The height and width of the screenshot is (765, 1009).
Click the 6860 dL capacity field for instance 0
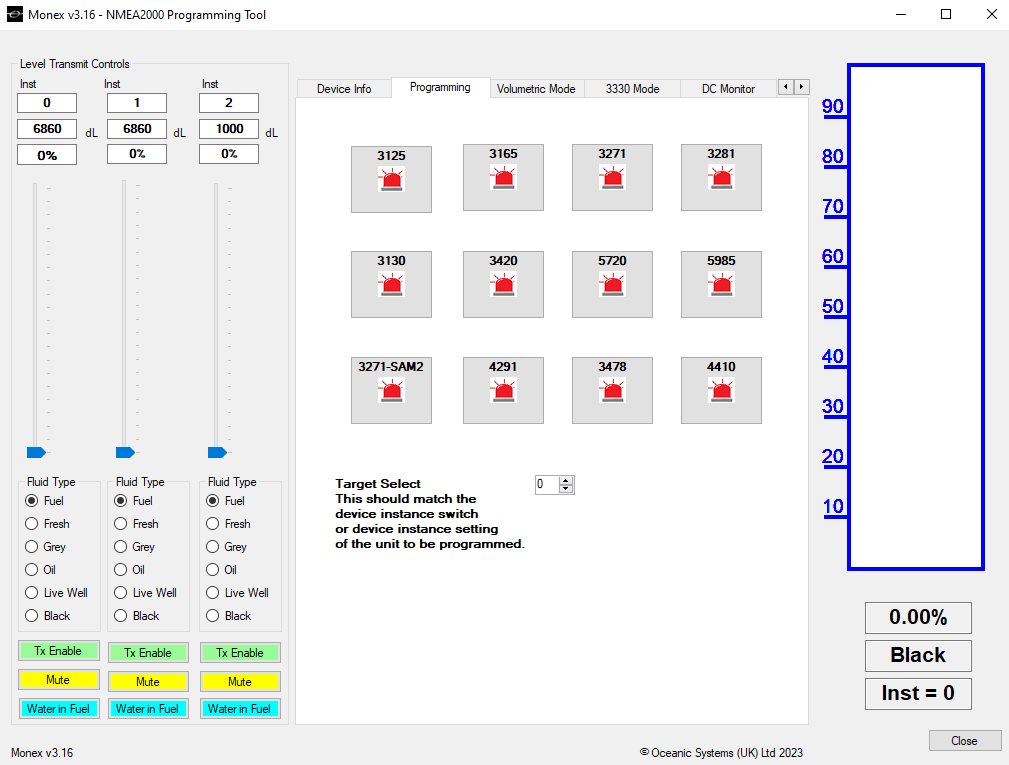(47, 129)
